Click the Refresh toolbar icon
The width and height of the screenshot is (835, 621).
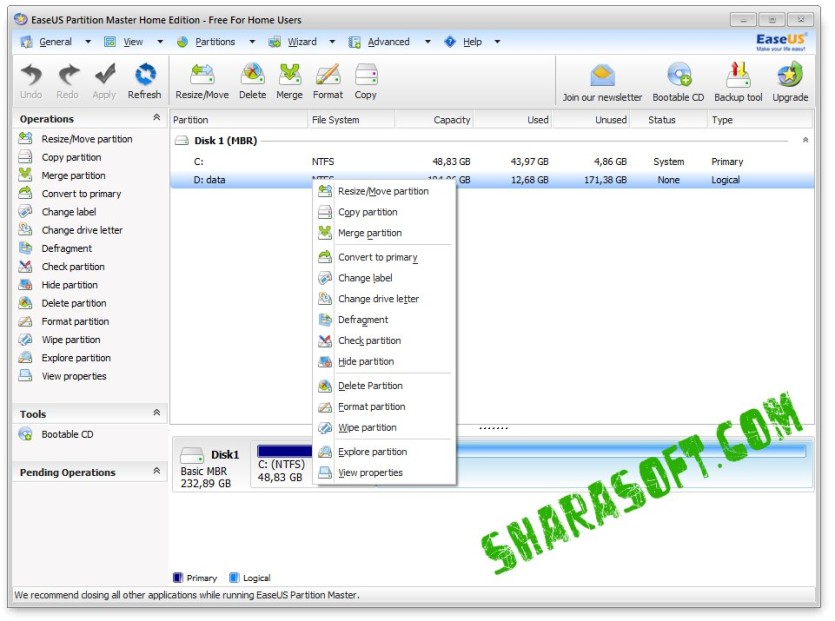(144, 74)
